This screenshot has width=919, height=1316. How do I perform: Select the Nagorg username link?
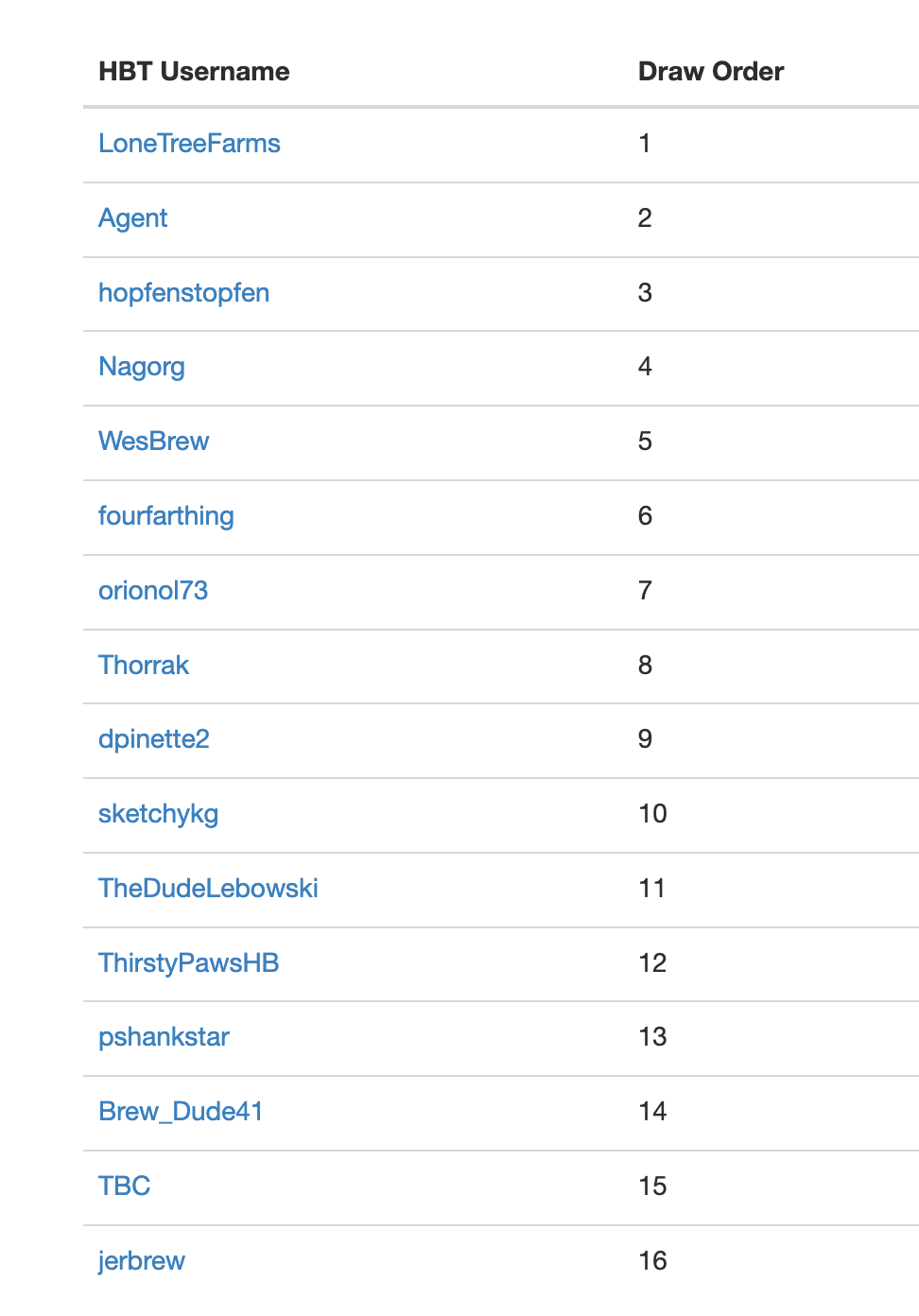pos(142,367)
